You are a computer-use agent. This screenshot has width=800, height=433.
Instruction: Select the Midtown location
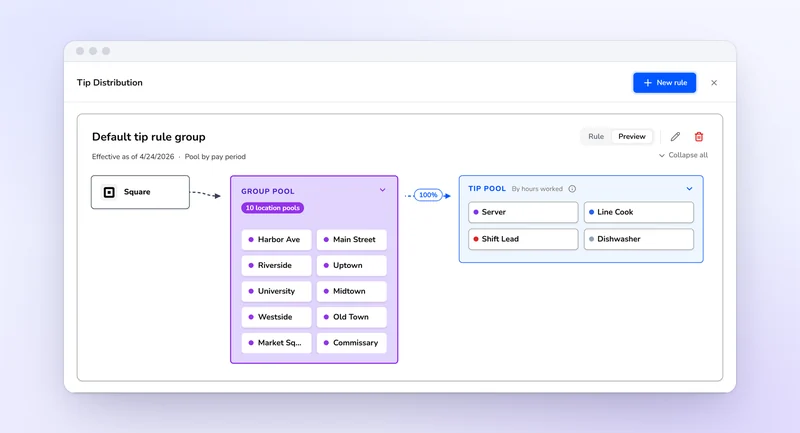coord(352,291)
